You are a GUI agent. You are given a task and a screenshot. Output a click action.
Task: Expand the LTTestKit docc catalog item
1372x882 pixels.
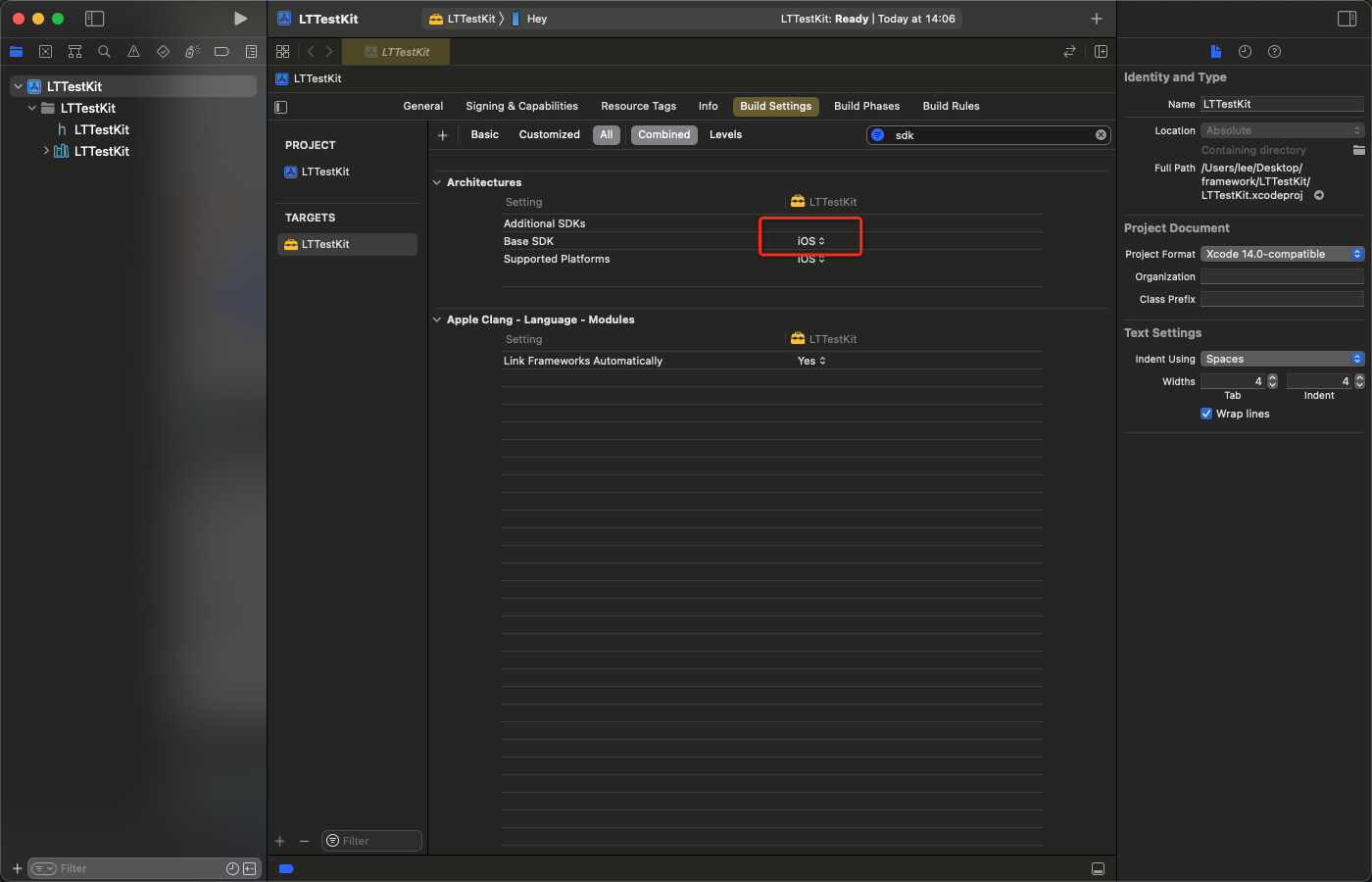pos(46,151)
